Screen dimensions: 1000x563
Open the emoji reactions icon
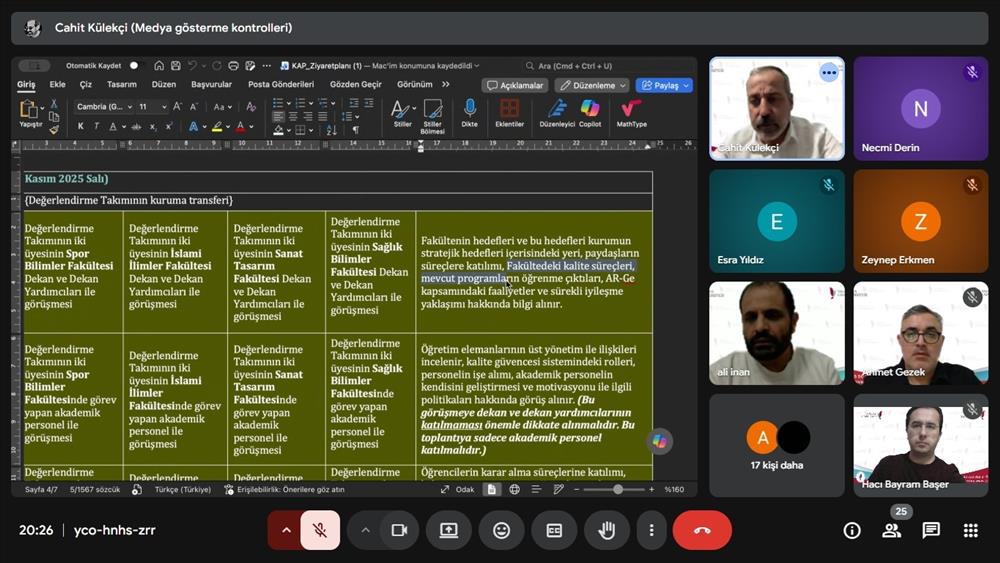click(501, 530)
